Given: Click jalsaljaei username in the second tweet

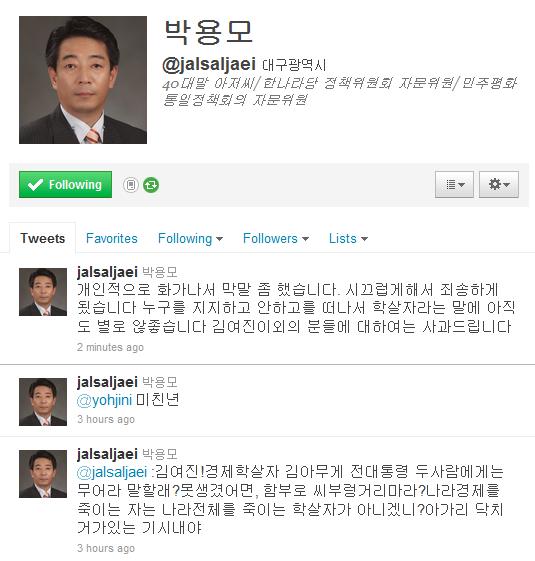Looking at the screenshot, I should (x=107, y=382).
